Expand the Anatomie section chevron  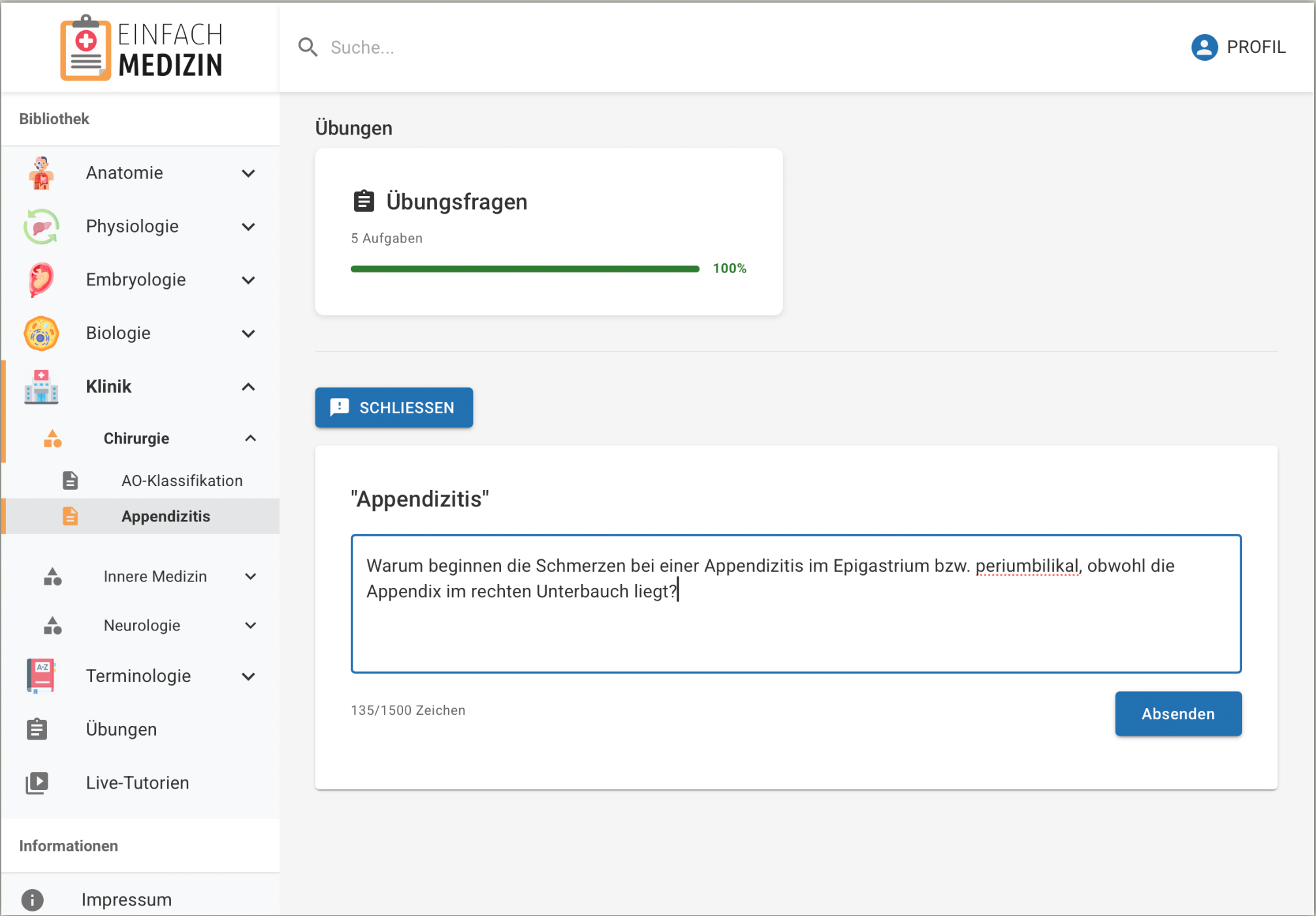[x=248, y=173]
